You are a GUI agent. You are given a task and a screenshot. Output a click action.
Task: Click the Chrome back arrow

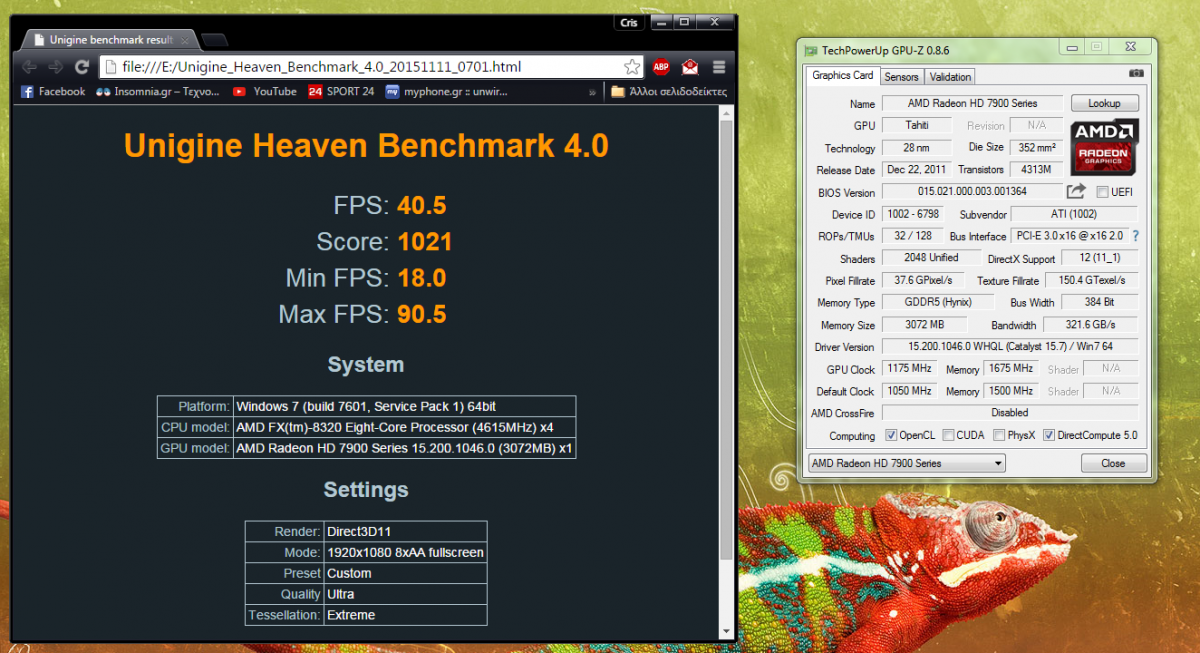29,67
